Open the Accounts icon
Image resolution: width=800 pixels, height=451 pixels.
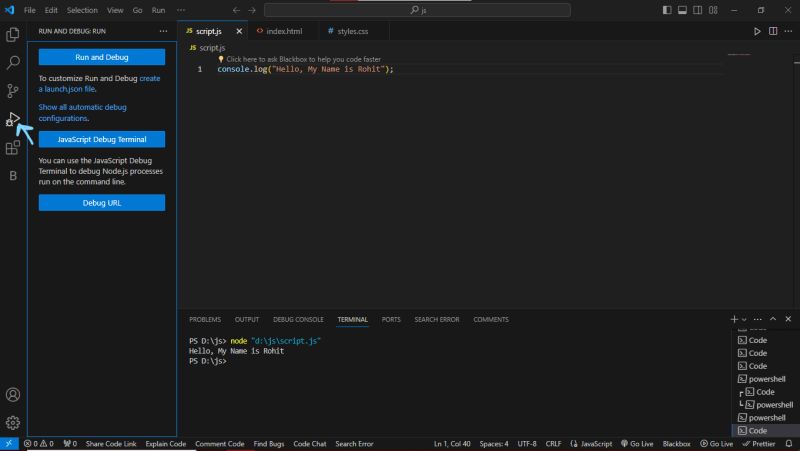[x=13, y=394]
